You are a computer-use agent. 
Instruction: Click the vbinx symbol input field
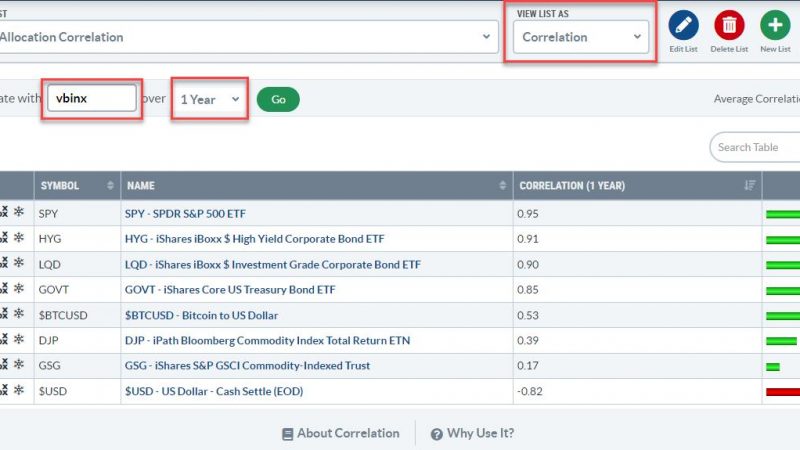(92, 98)
